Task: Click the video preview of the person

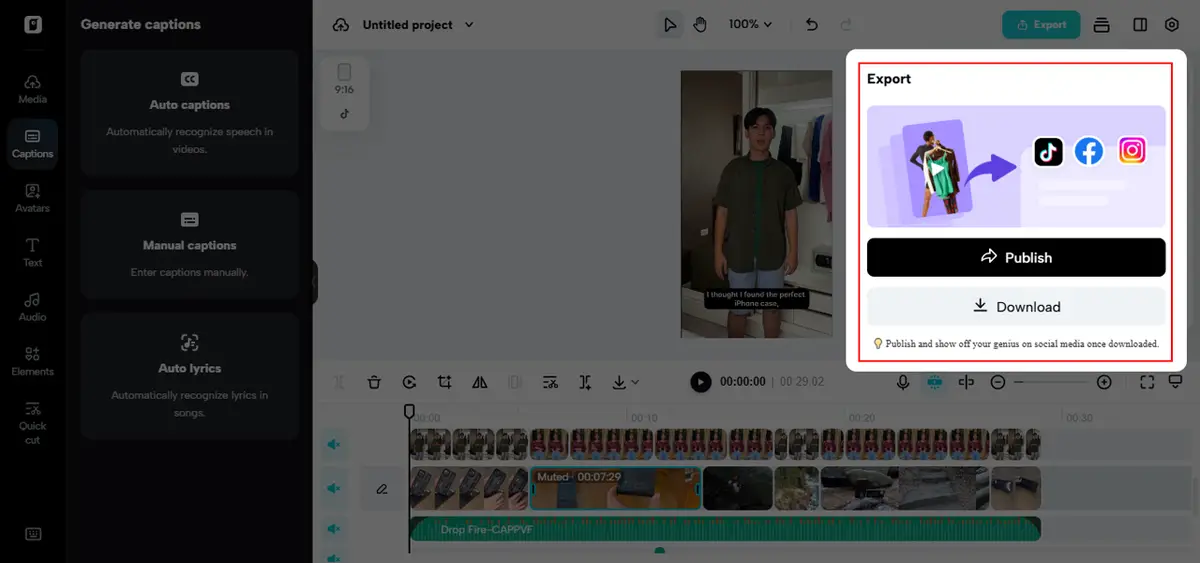Action: [757, 204]
